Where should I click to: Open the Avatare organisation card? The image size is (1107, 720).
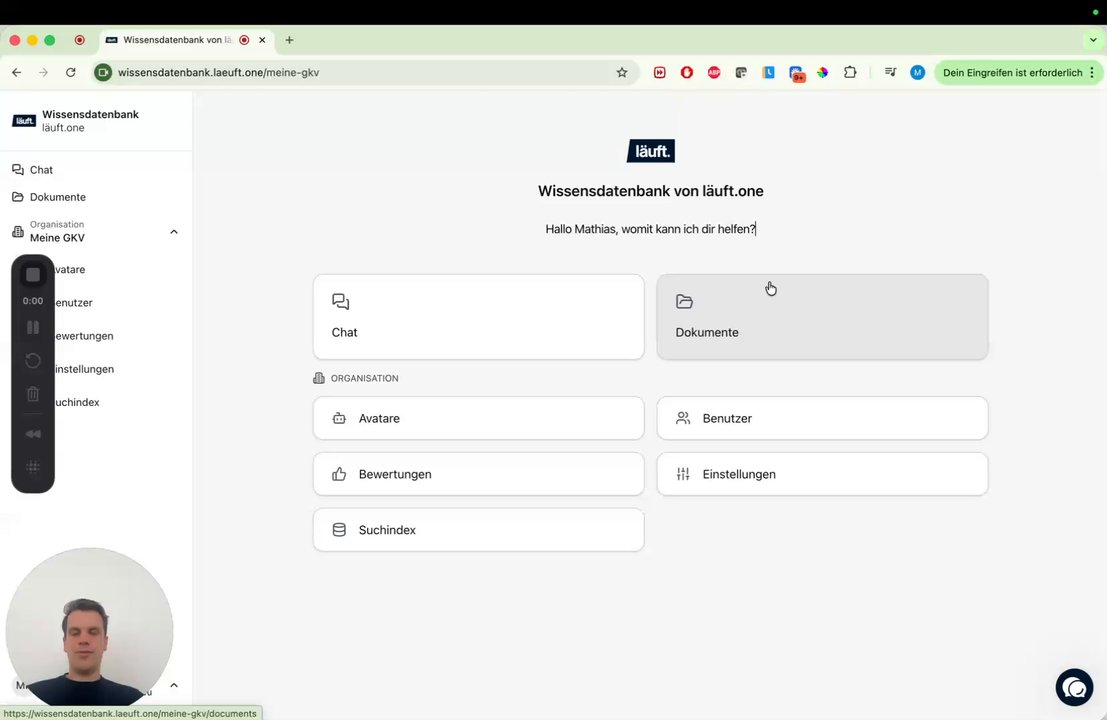479,418
